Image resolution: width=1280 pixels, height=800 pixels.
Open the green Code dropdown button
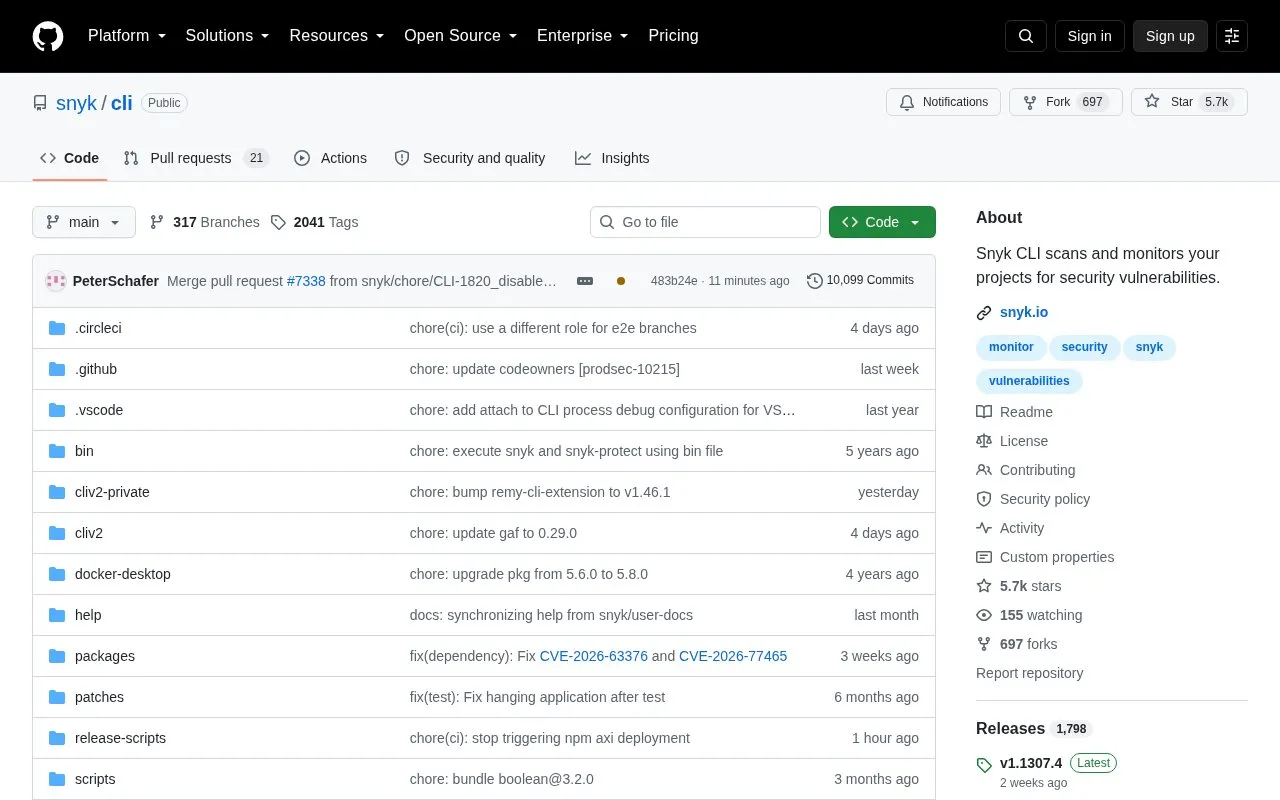[882, 222]
